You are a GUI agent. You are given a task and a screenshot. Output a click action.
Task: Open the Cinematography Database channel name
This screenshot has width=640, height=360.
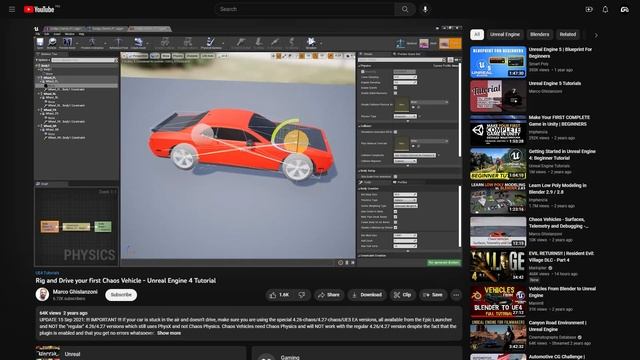pyautogui.click(x=552, y=337)
